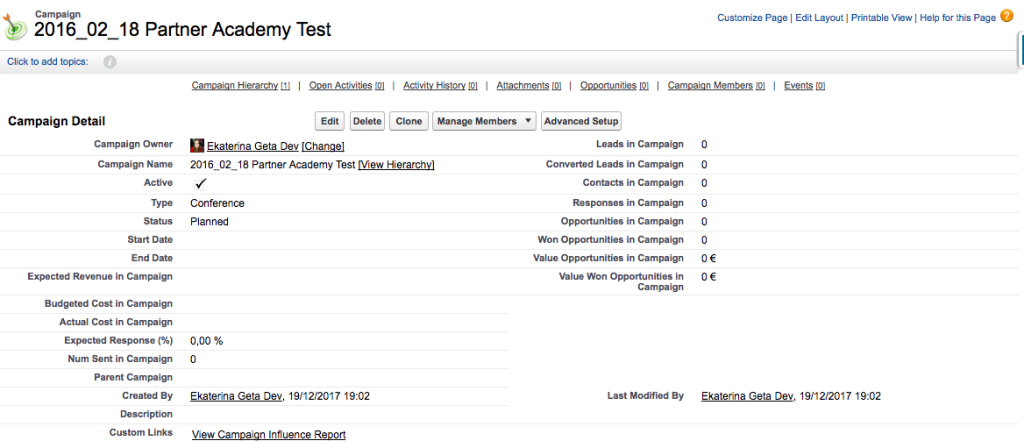Click the Customize Page link
The image size is (1024, 448).
tap(753, 18)
